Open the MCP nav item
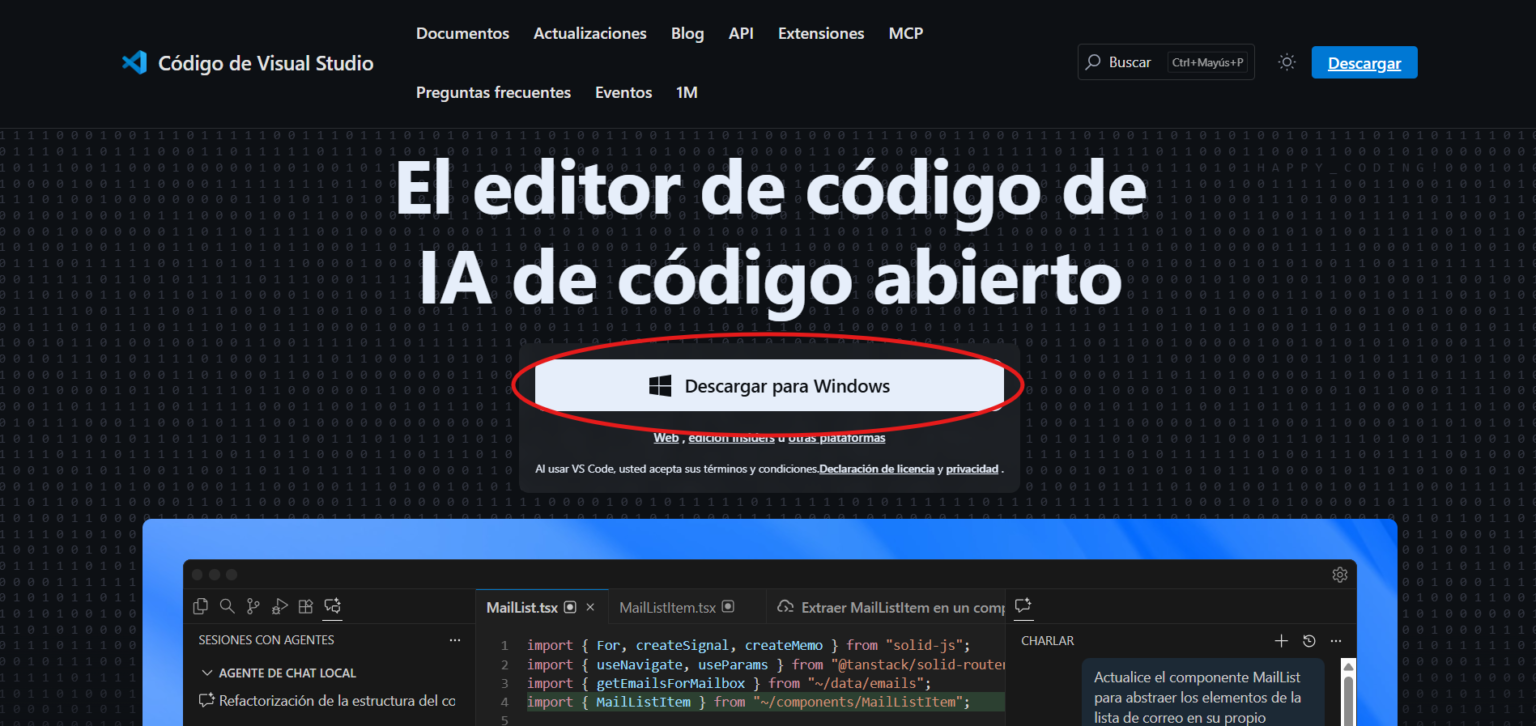Viewport: 1536px width, 726px height. 906,33
